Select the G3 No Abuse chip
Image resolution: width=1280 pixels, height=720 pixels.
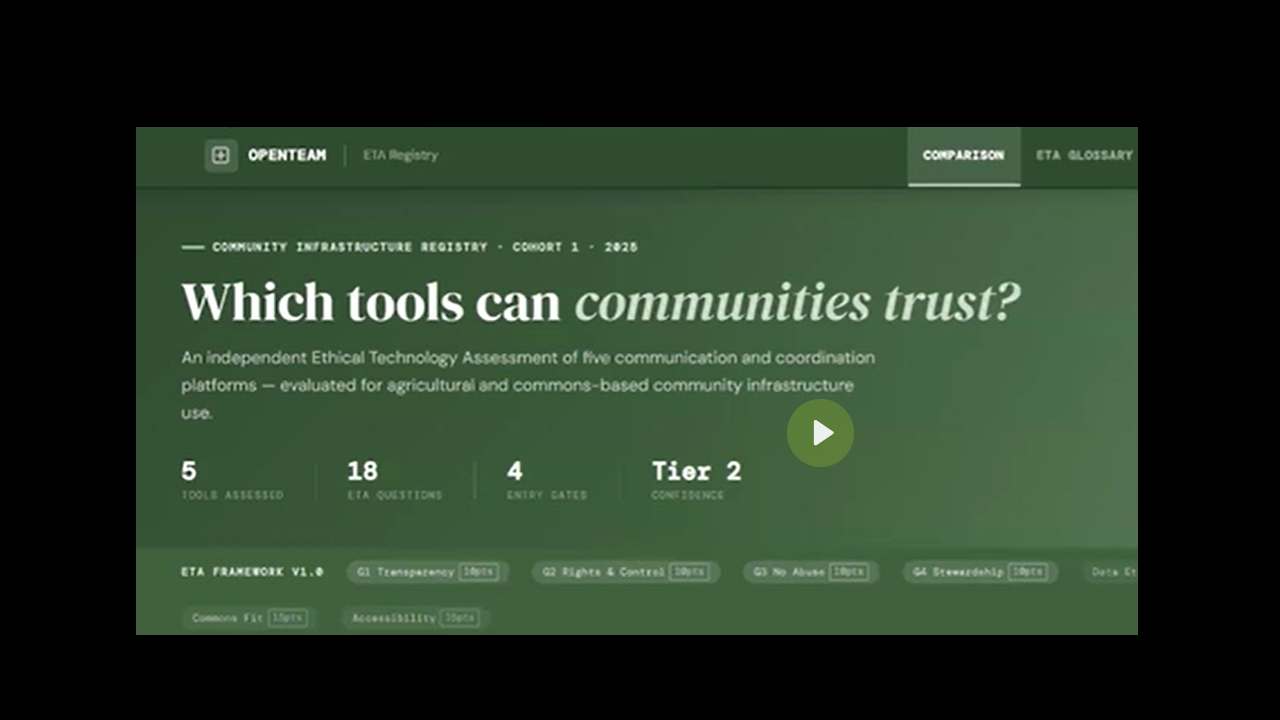coord(811,572)
